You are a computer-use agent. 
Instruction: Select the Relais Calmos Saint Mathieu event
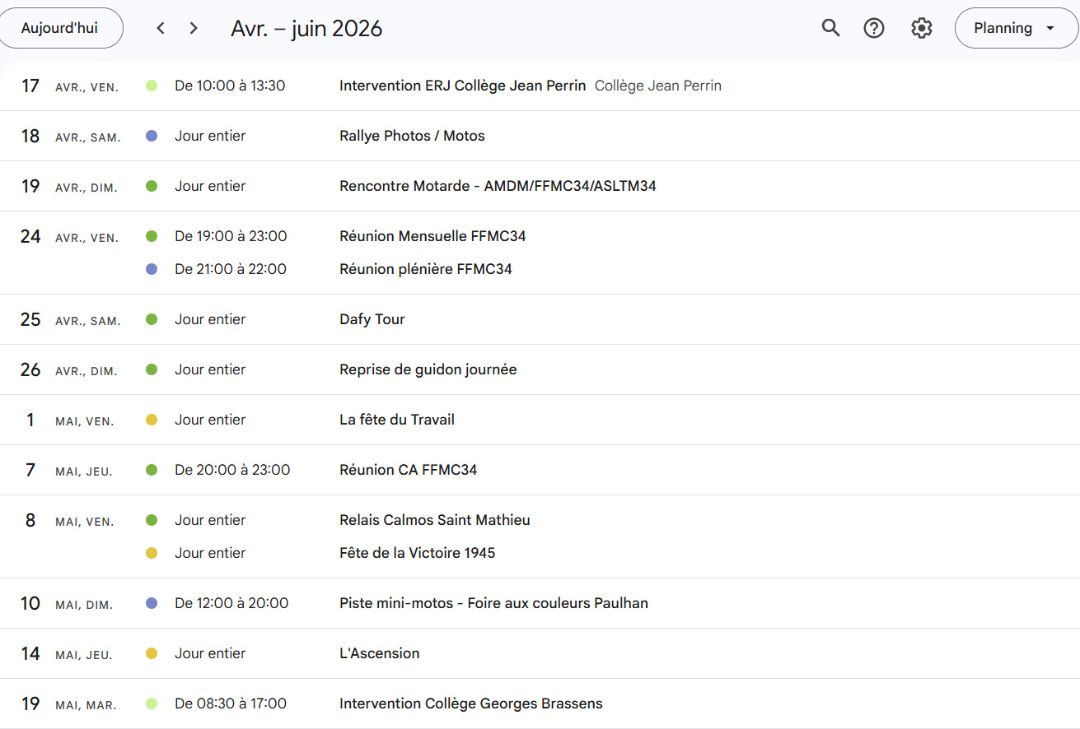(x=434, y=520)
